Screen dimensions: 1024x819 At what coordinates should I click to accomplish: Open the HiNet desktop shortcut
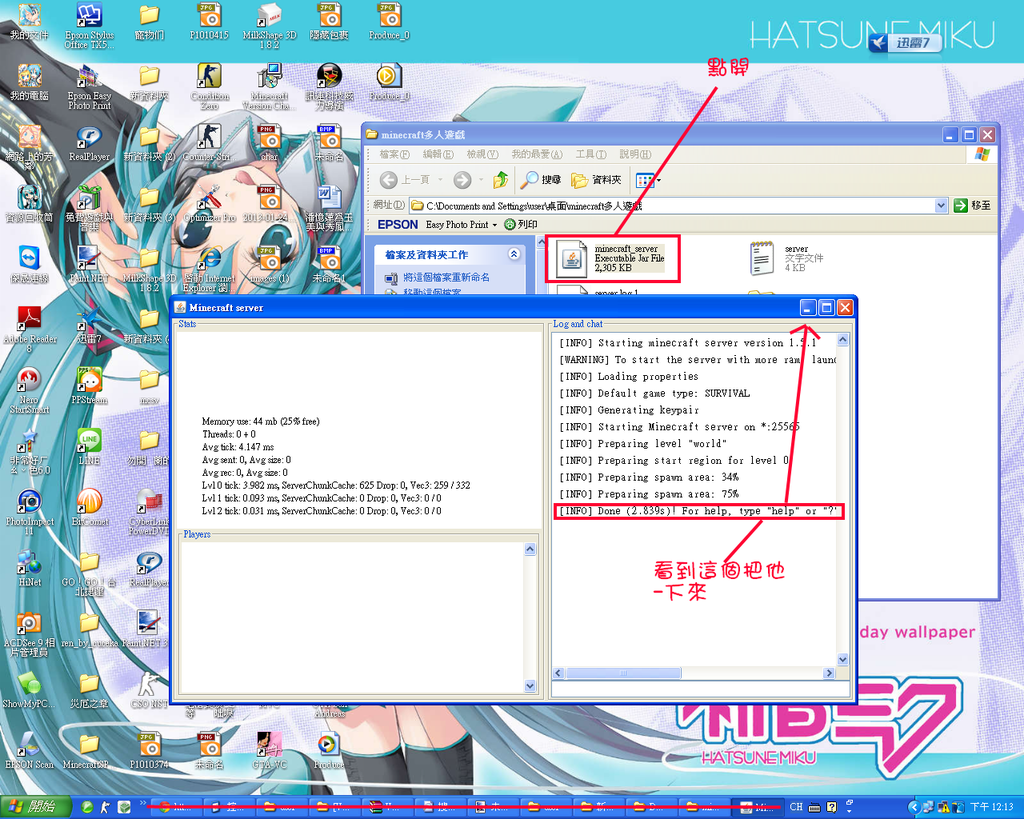tap(29, 568)
